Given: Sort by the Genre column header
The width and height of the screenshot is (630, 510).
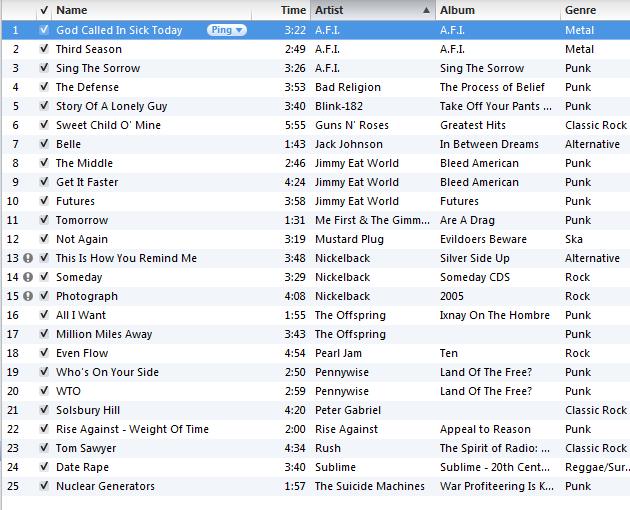Looking at the screenshot, I should [595, 10].
